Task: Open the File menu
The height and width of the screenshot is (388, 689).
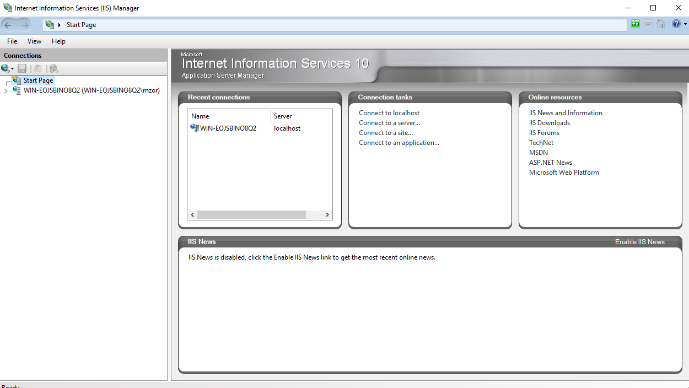Action: click(12, 41)
